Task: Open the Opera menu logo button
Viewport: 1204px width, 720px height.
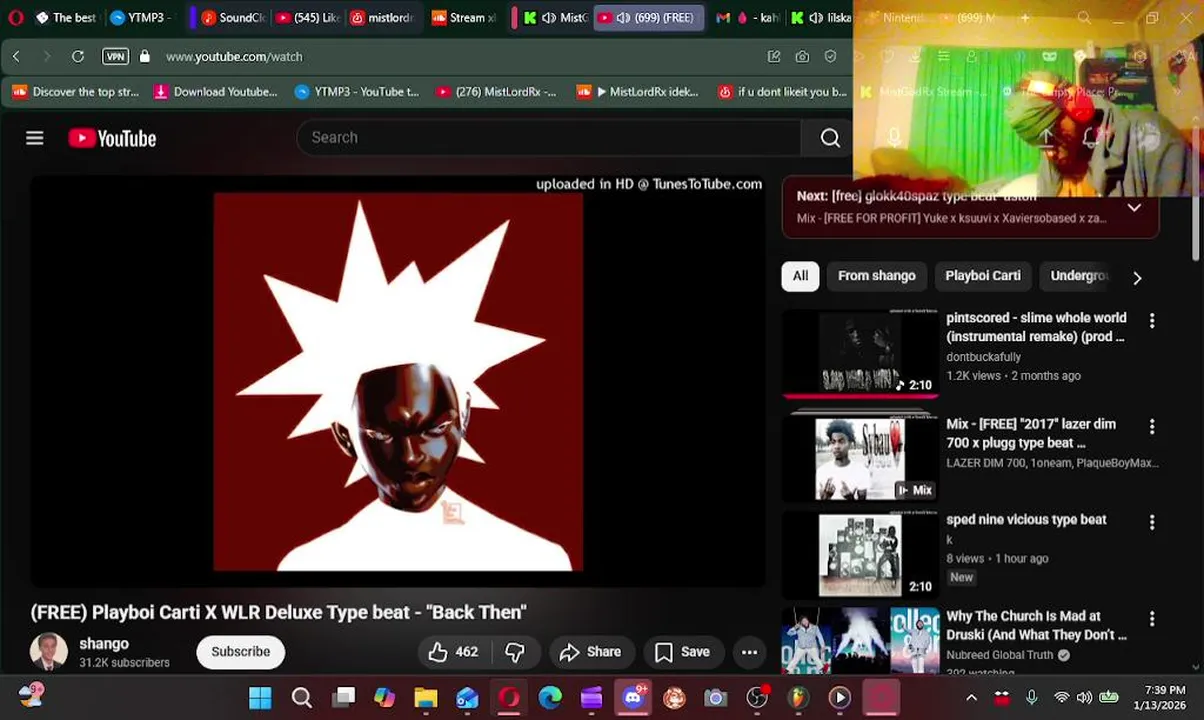Action: tap(15, 17)
